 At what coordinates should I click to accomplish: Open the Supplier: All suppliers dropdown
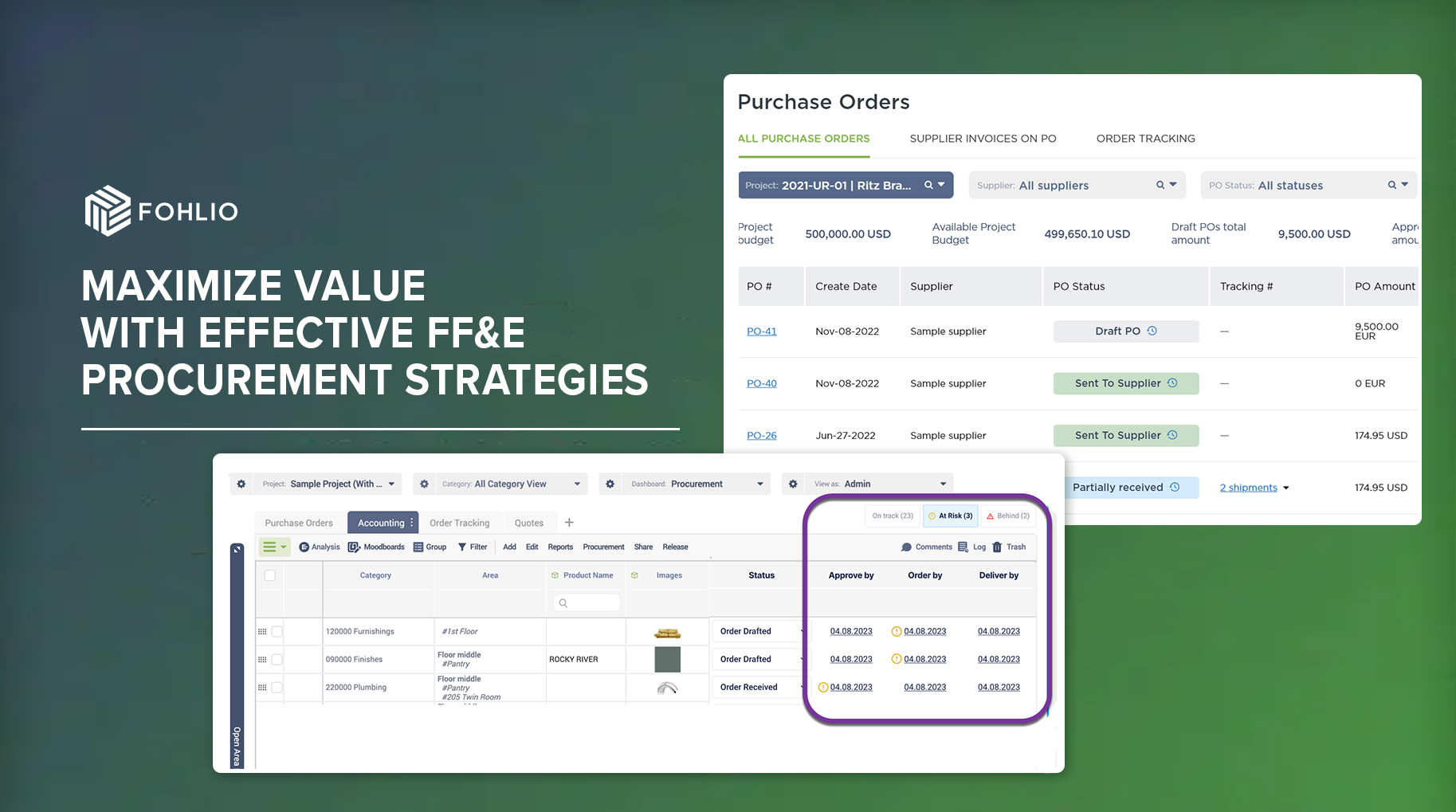[1077, 185]
